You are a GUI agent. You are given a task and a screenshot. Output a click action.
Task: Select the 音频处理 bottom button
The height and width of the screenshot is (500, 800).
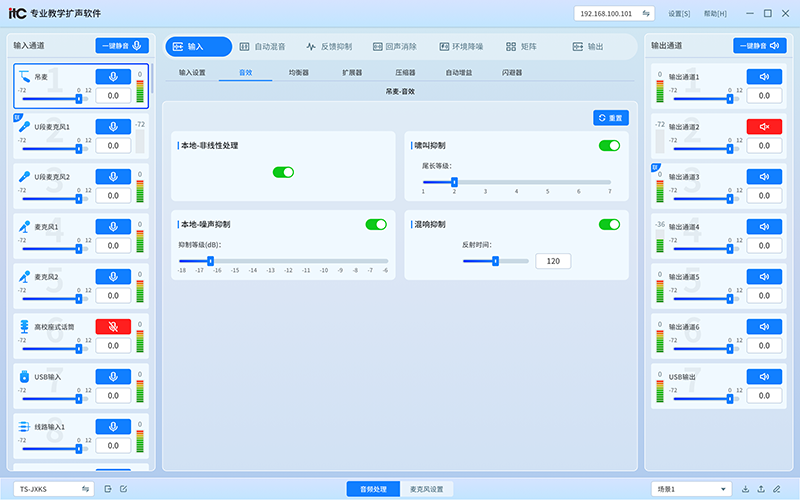click(373, 489)
